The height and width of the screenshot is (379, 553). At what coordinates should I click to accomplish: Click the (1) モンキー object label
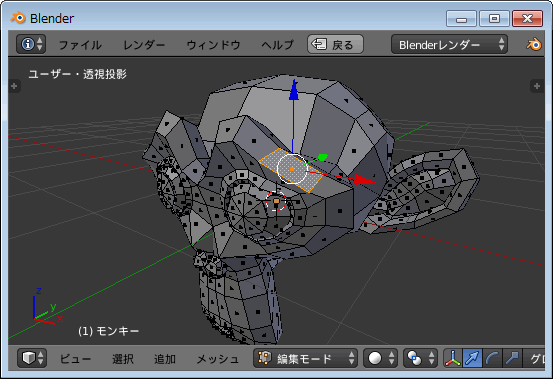tap(109, 331)
